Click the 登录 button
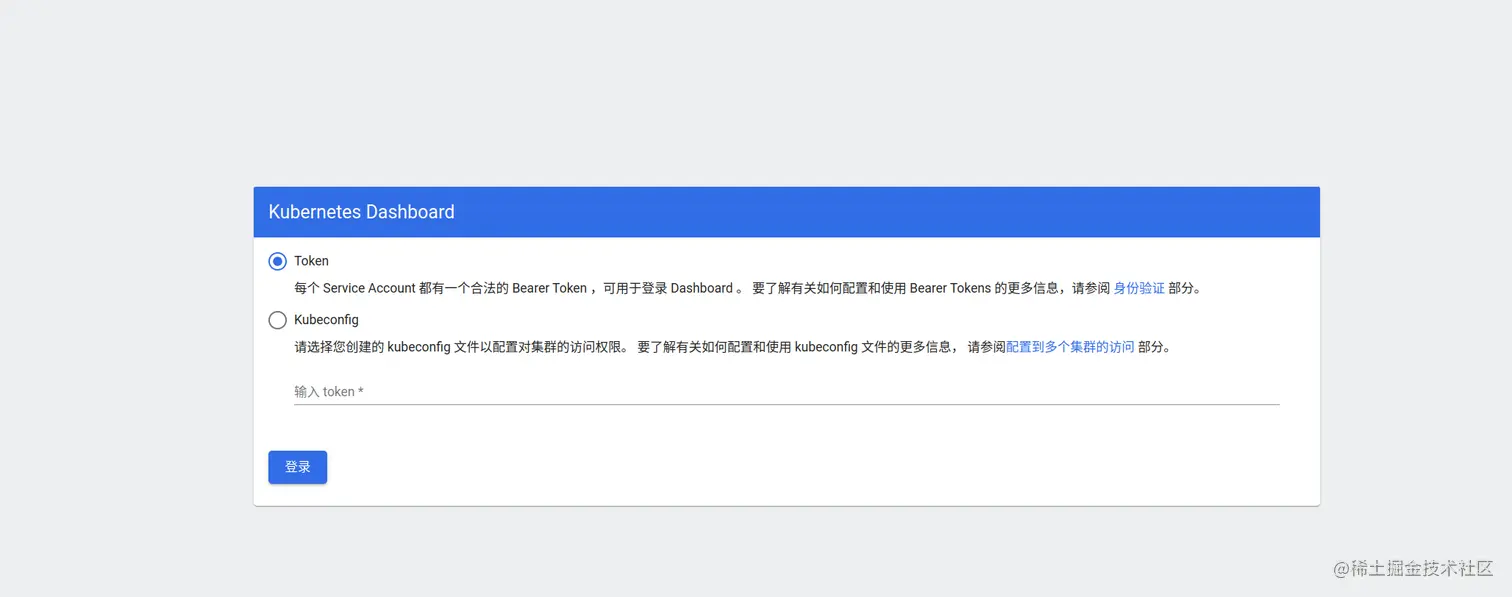 pos(298,467)
